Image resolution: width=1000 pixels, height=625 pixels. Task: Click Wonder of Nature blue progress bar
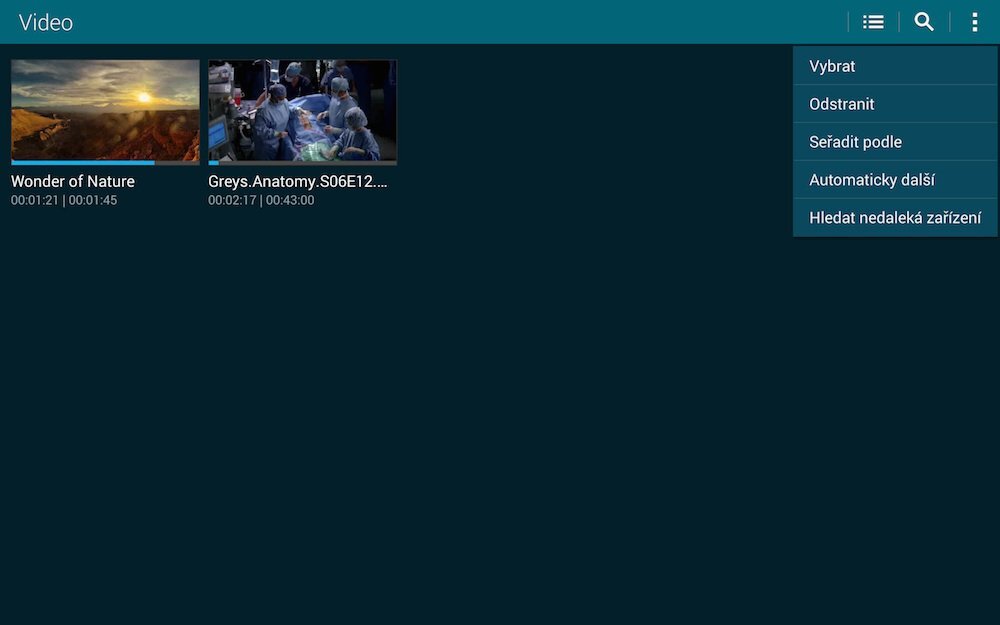[x=83, y=162]
